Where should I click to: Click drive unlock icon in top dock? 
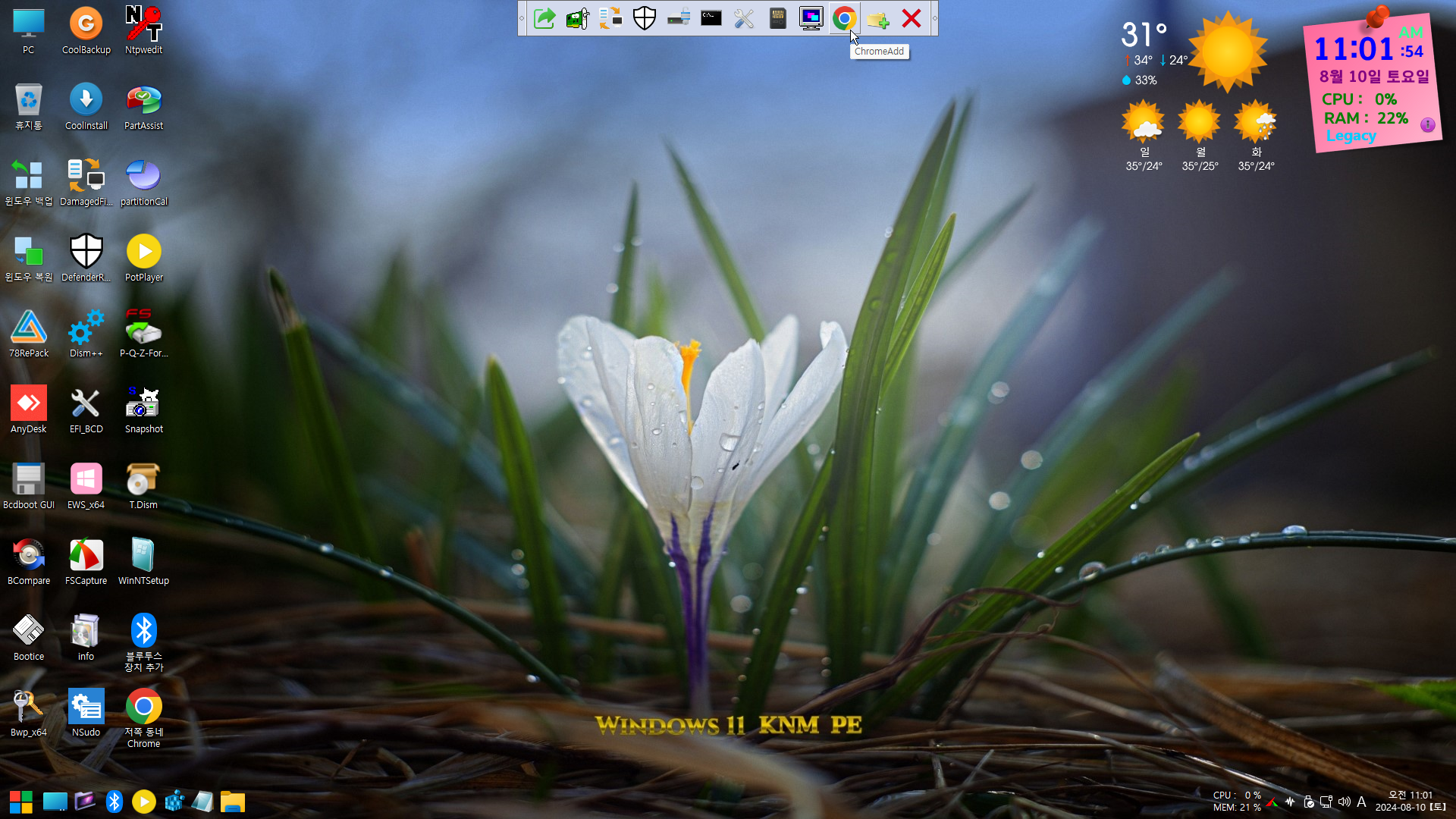coord(678,18)
